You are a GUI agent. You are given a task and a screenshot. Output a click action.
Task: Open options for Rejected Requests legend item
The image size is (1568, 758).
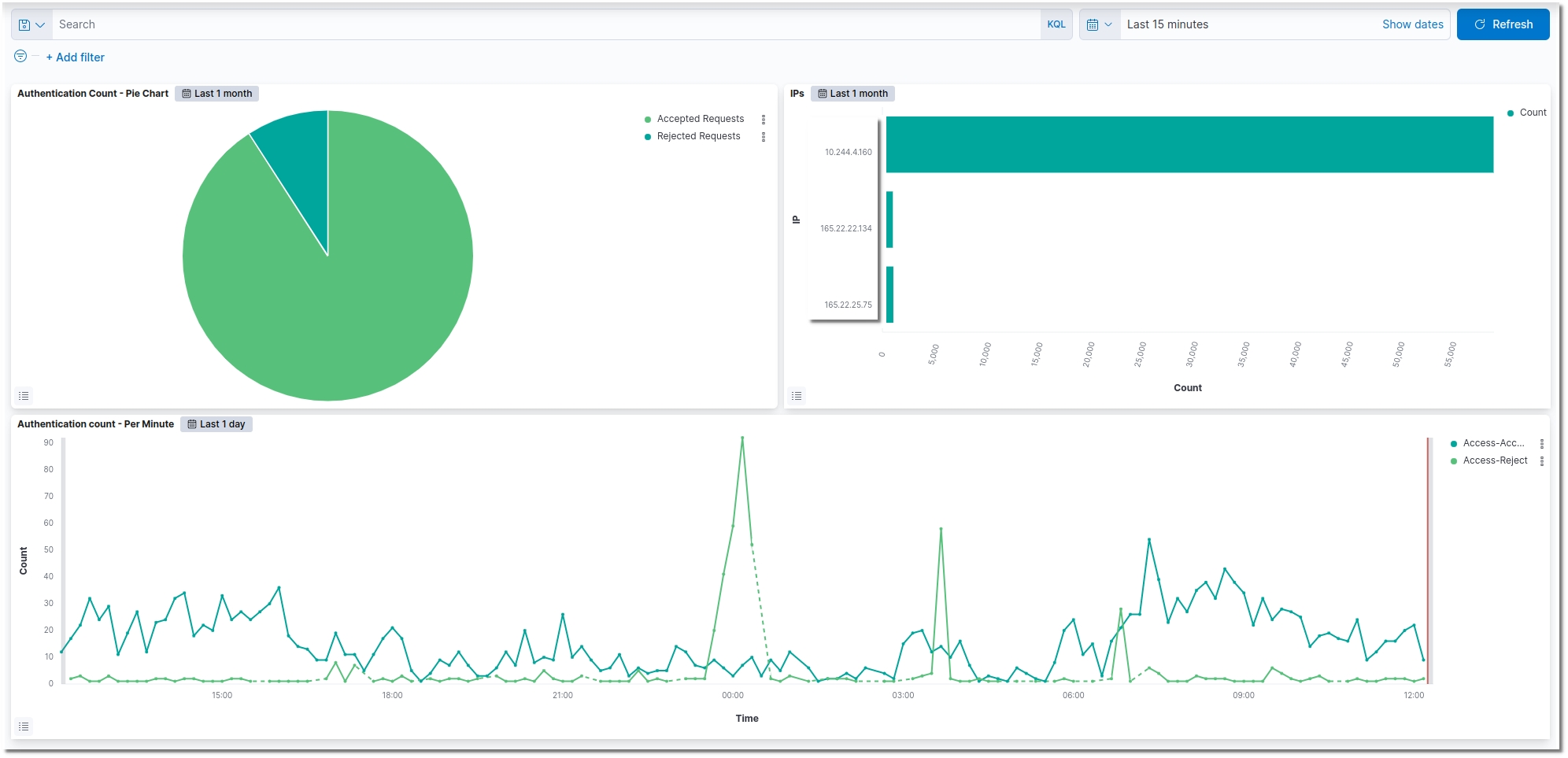(x=763, y=137)
